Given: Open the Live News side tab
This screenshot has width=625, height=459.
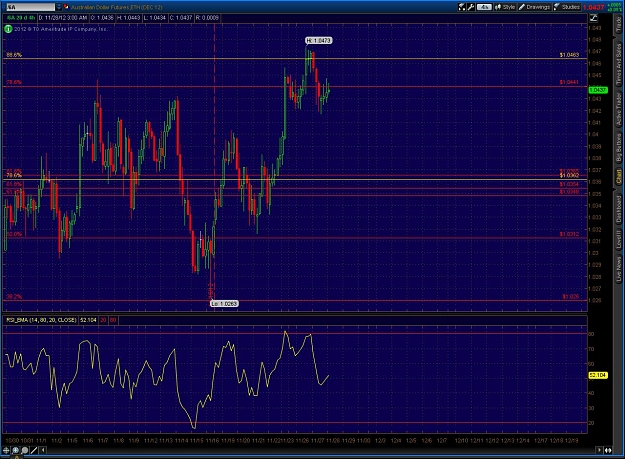Looking at the screenshot, I should tap(618, 269).
